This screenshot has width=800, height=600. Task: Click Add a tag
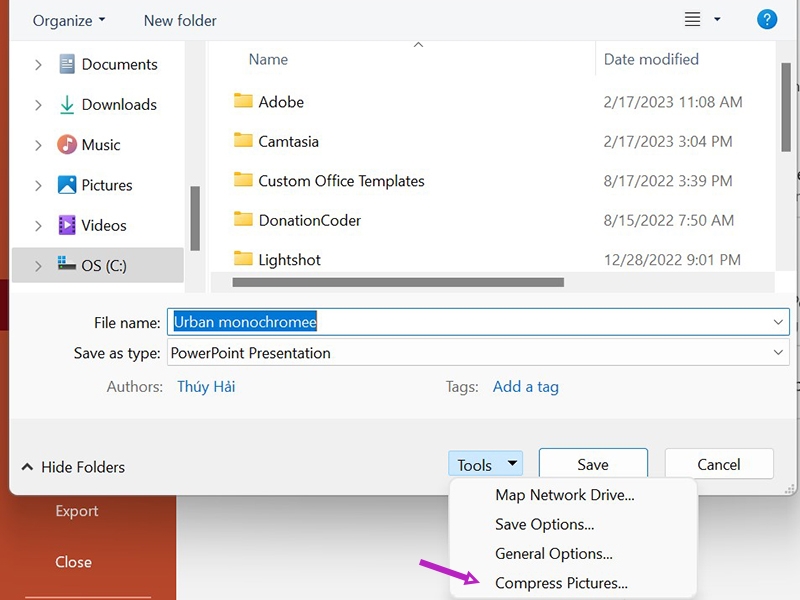[x=526, y=387]
